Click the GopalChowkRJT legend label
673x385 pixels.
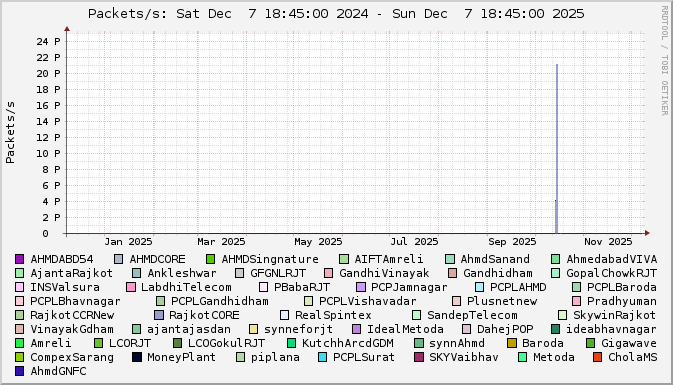[611, 273]
